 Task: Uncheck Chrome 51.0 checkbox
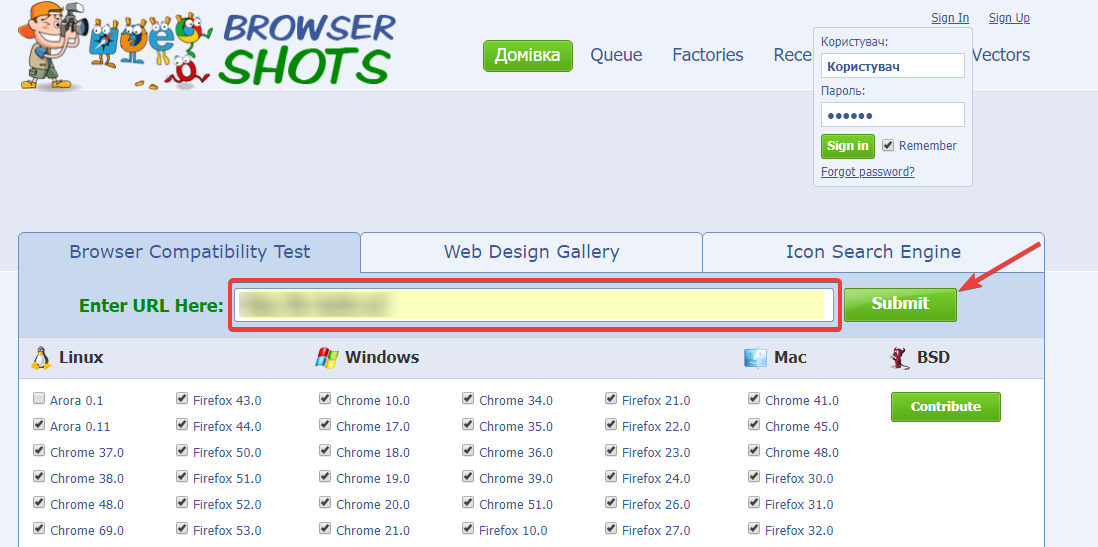468,502
